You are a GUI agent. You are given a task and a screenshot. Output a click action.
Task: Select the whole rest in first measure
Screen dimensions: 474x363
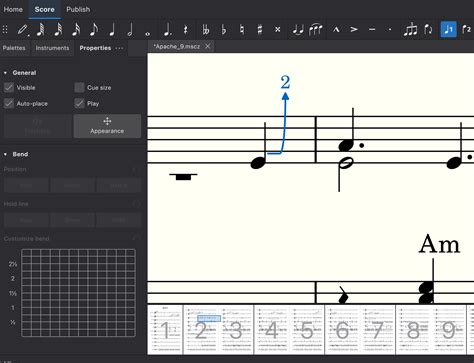tap(183, 177)
